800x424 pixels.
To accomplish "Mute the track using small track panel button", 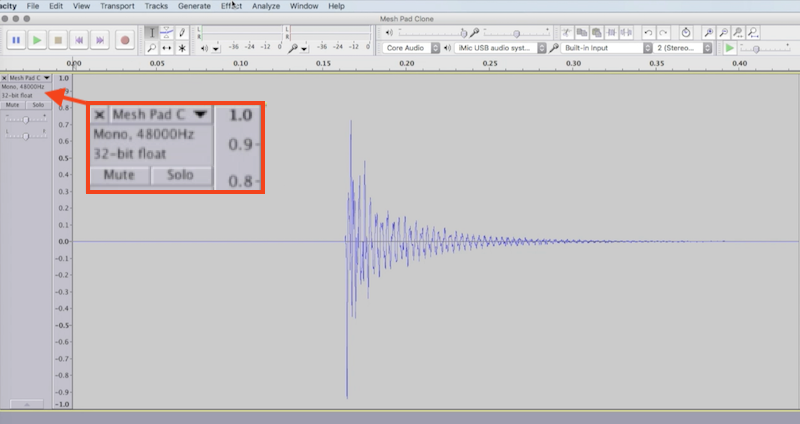I will pyautogui.click(x=13, y=104).
